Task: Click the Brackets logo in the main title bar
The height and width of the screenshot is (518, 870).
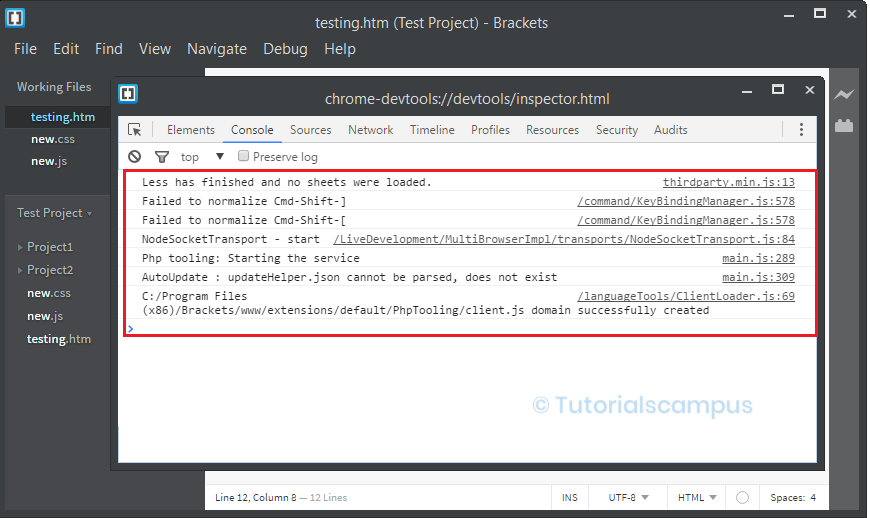Action: coord(15,18)
